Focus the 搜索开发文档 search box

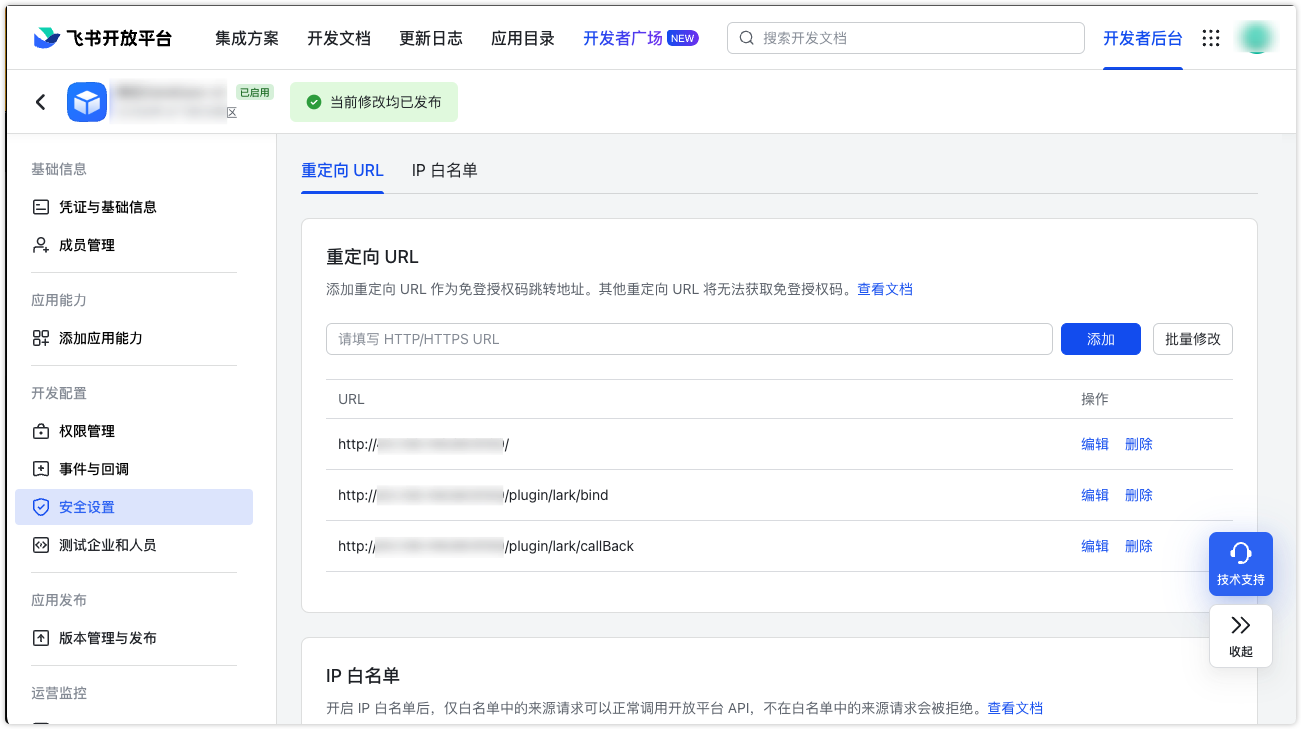[906, 38]
